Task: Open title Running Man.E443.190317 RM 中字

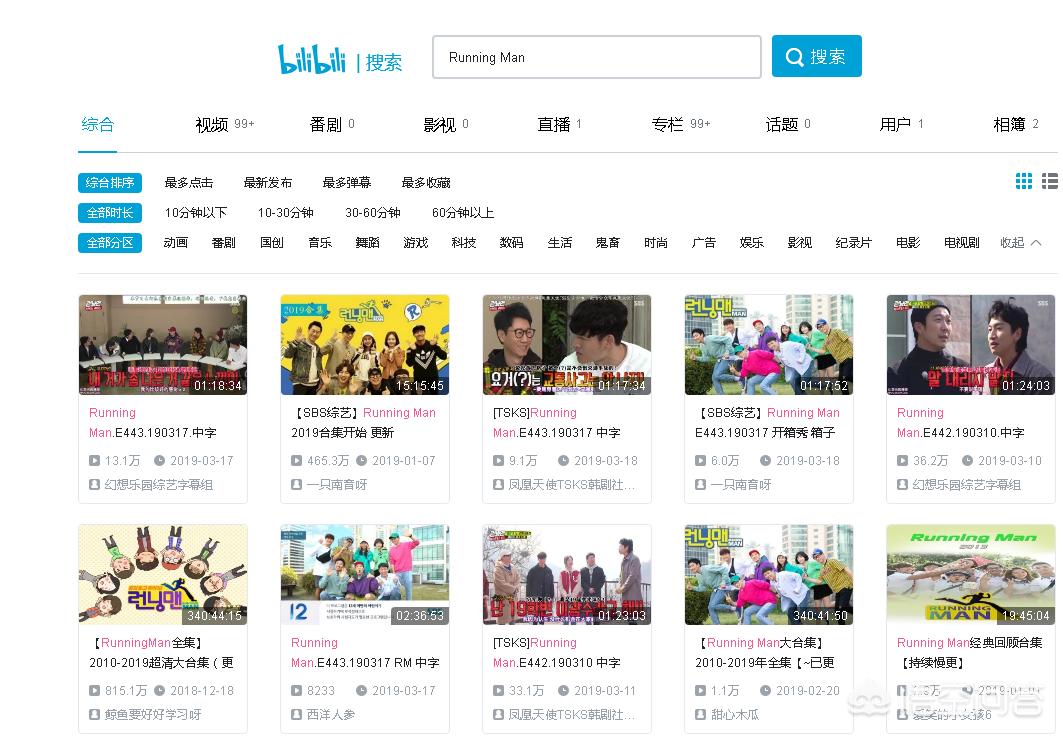Action: [365, 653]
